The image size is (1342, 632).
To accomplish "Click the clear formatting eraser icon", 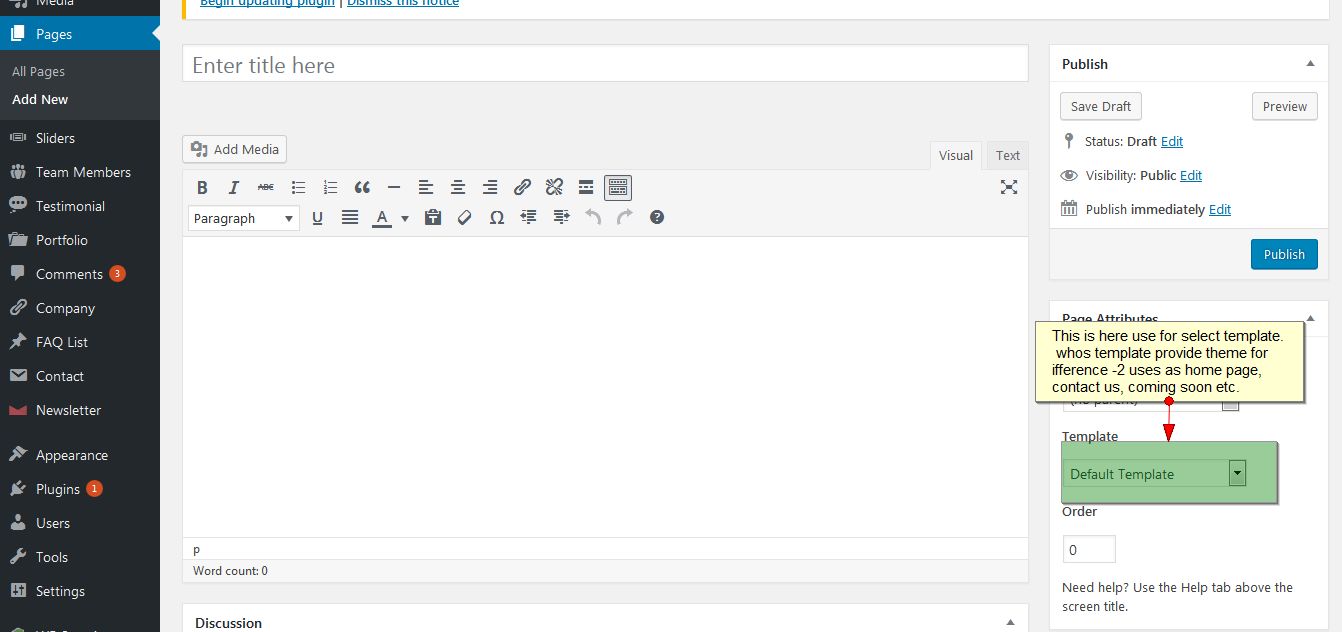I will pos(464,217).
